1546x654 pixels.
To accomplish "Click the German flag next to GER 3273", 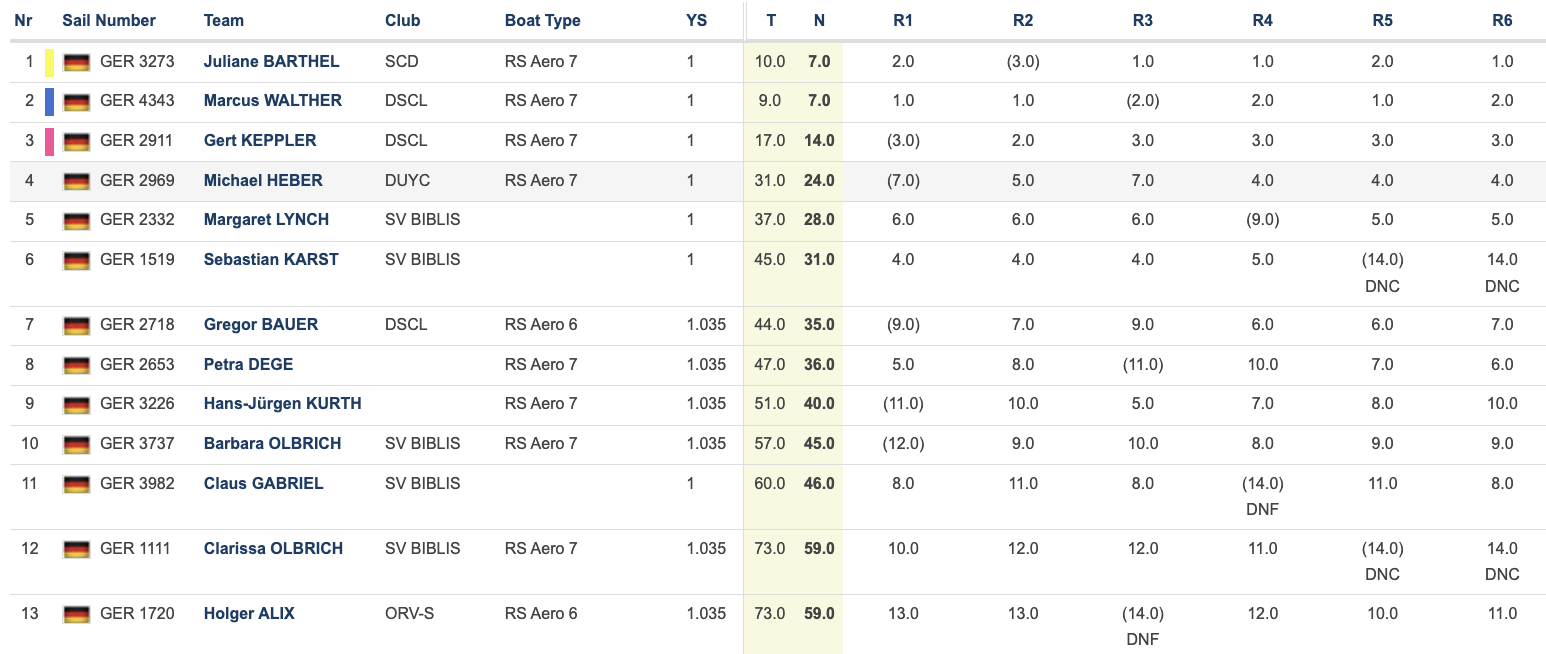I will 76,62.
